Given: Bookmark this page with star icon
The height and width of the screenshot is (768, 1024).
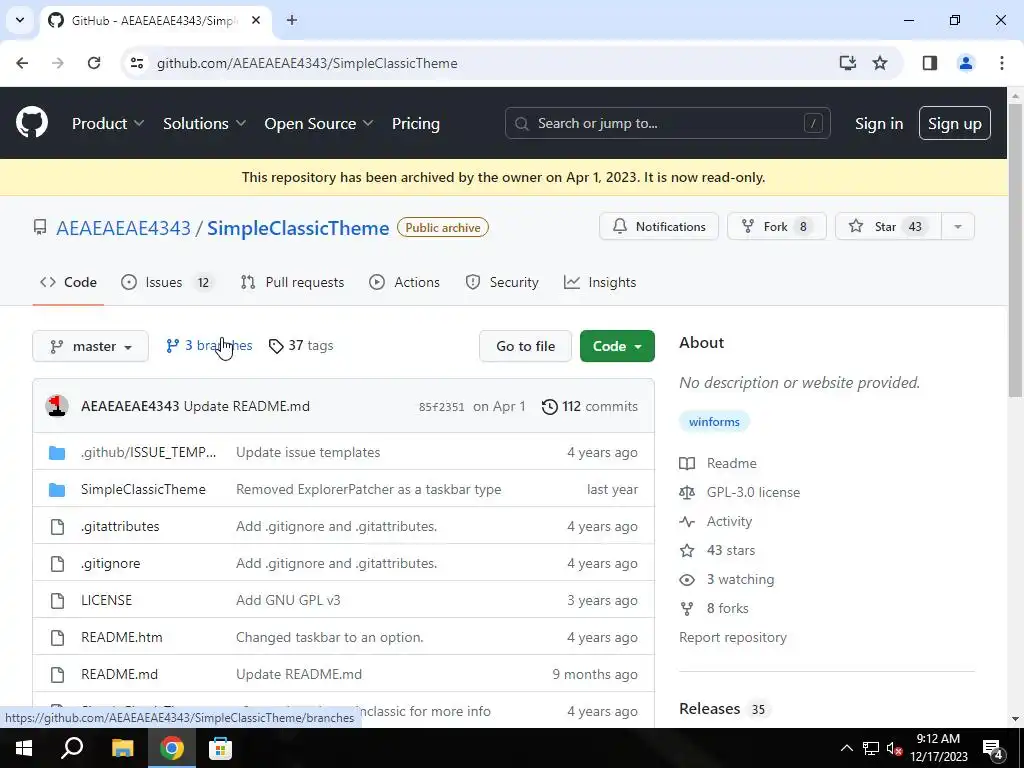Looking at the screenshot, I should pyautogui.click(x=880, y=63).
